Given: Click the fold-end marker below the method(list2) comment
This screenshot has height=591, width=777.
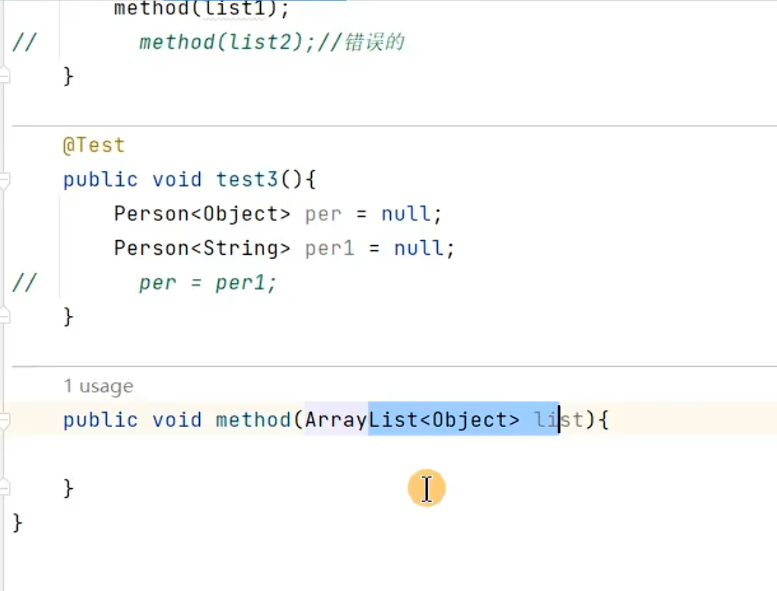Looking at the screenshot, I should tap(5, 76).
